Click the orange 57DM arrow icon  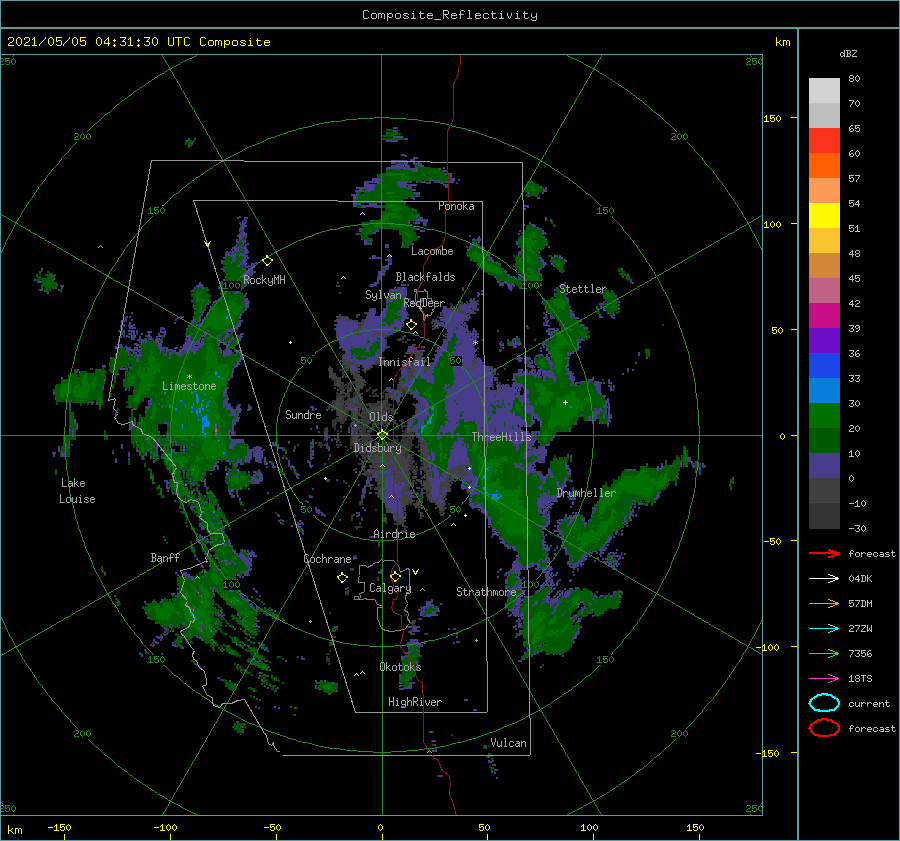click(824, 603)
